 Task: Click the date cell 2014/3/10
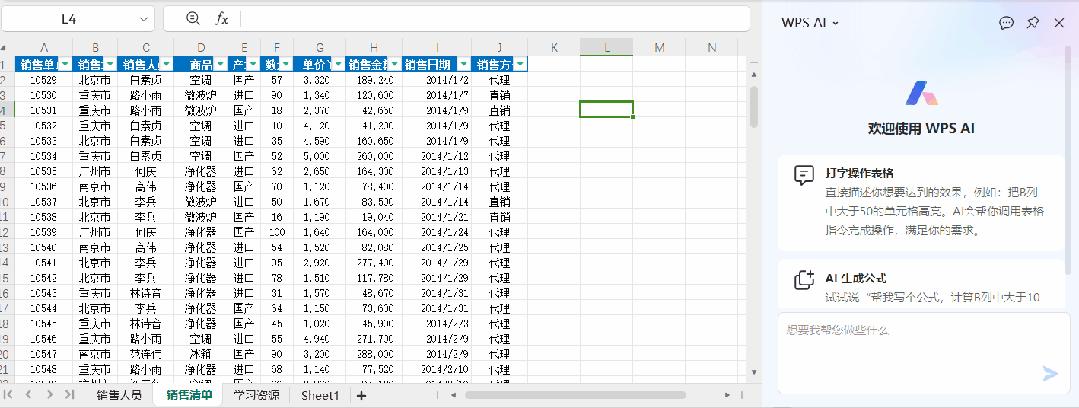pos(436,369)
